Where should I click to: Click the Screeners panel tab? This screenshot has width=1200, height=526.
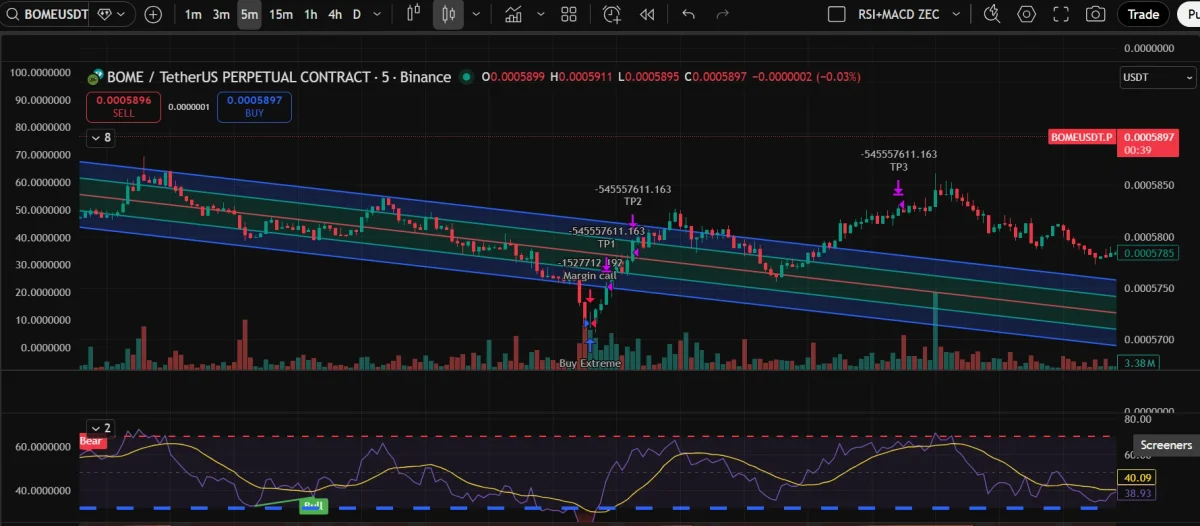click(1166, 445)
